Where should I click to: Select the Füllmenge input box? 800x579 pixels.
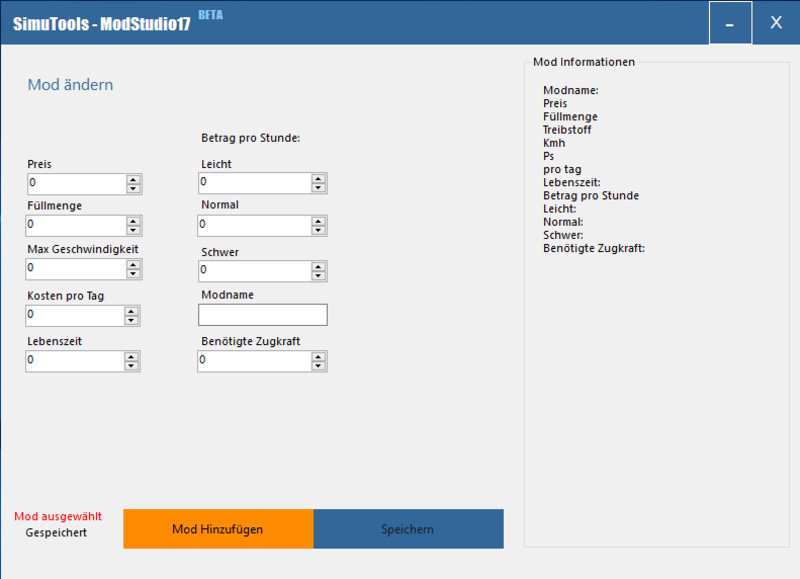tap(75, 225)
